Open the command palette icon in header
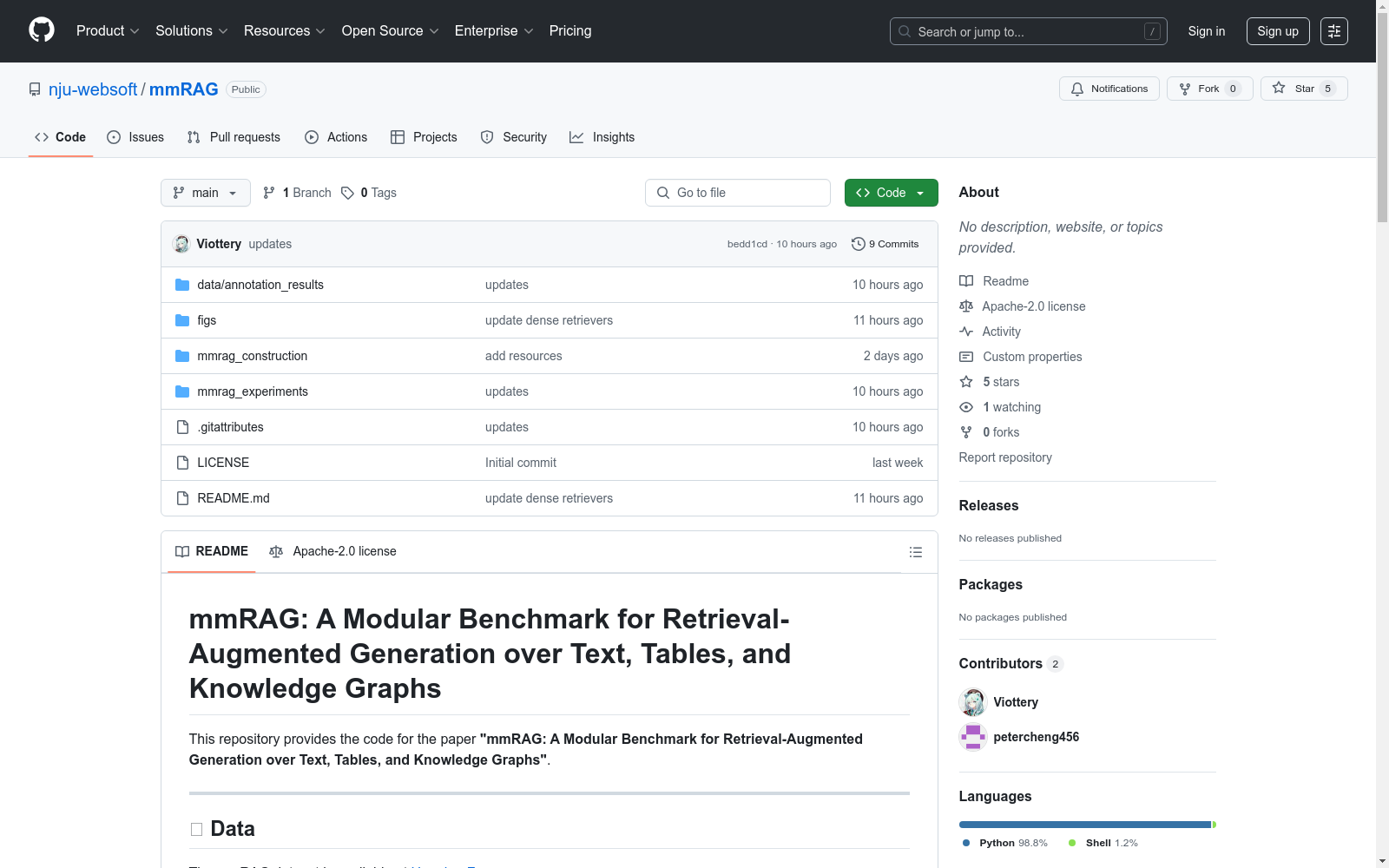 coord(1333,31)
